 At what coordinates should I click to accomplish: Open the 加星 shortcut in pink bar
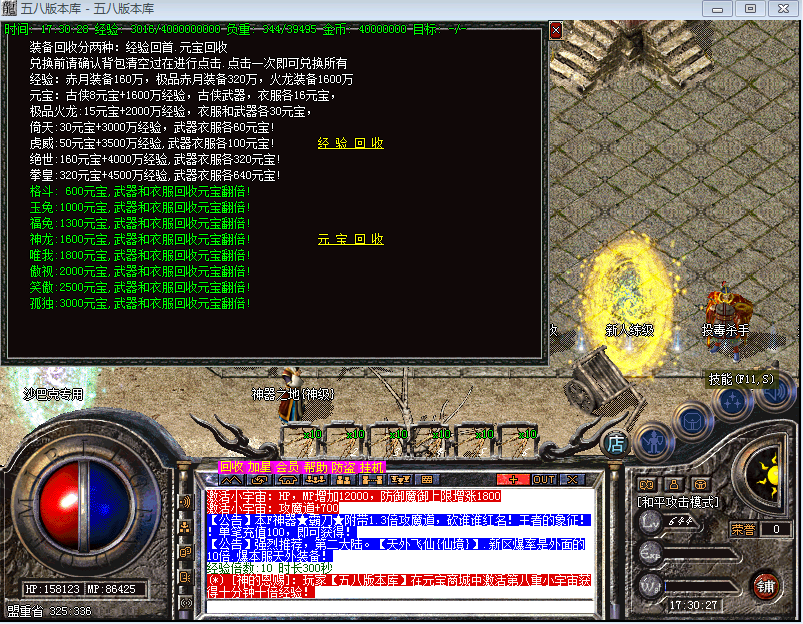(260, 467)
